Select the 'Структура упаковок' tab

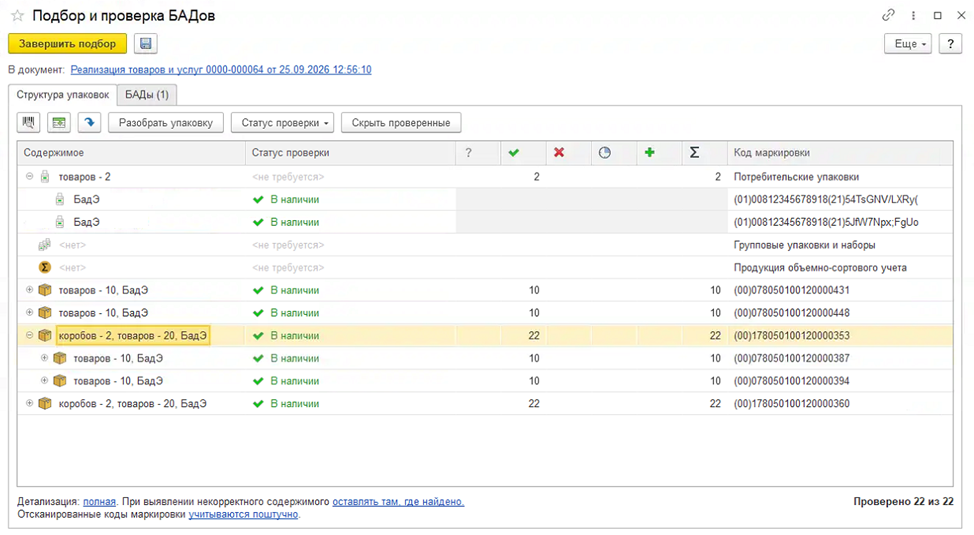click(63, 94)
